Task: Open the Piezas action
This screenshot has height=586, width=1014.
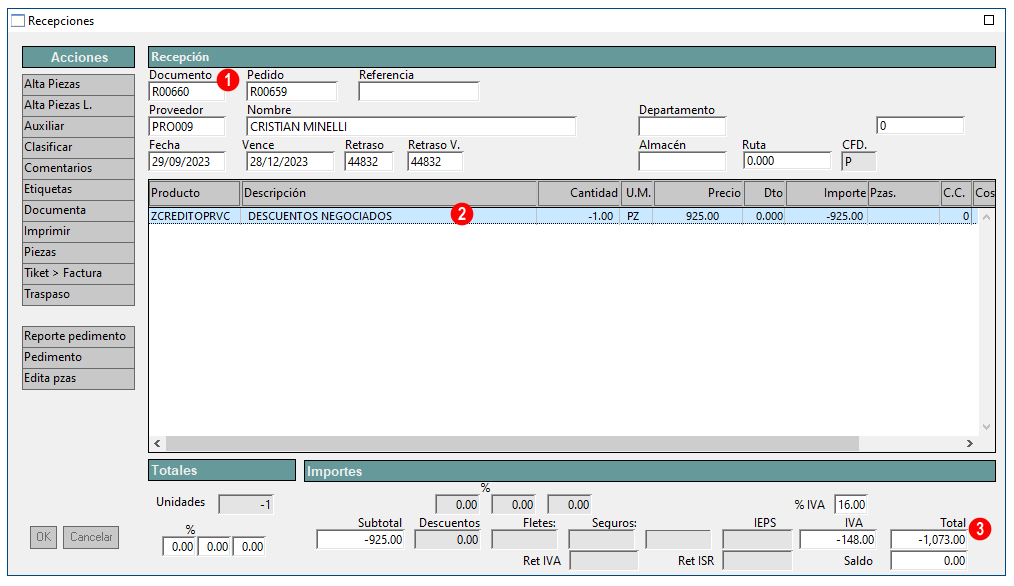Action: coord(78,252)
